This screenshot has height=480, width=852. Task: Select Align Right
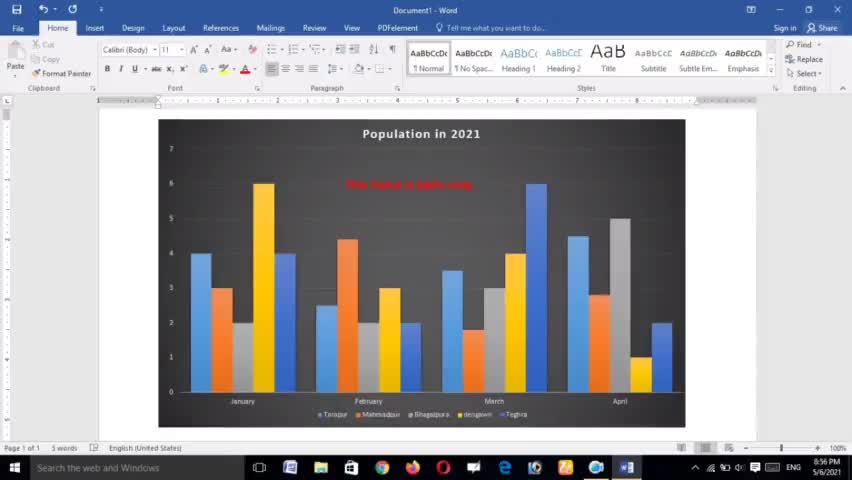tap(299, 69)
